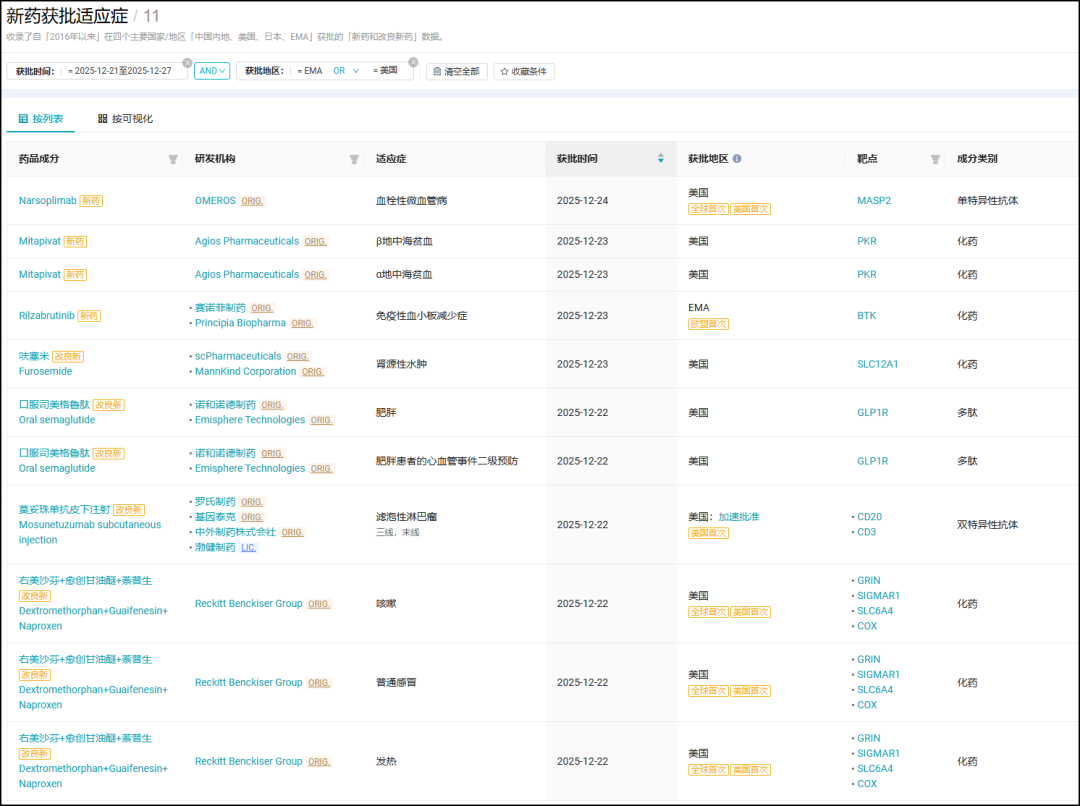
Task: Switch to 按可视化 tab
Action: (x=125, y=118)
